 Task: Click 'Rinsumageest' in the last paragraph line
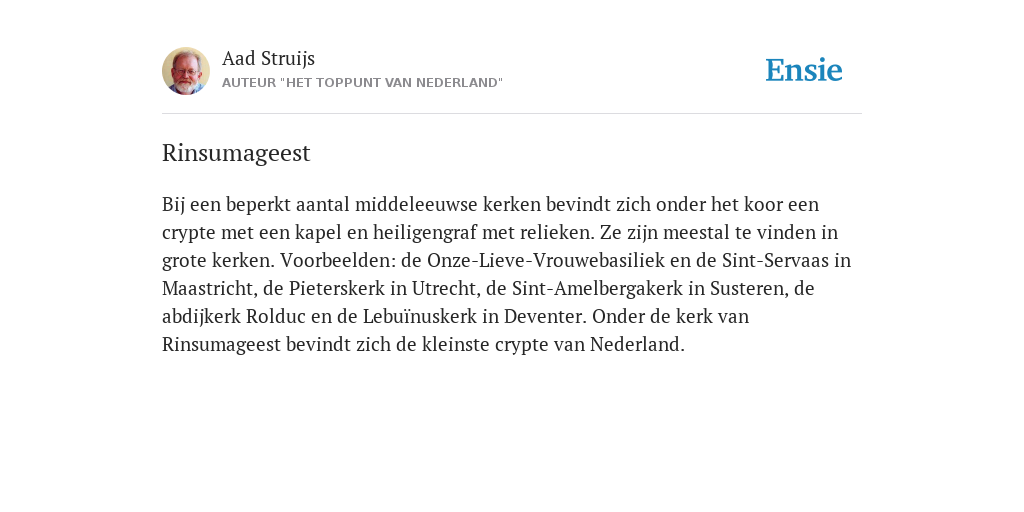coord(221,344)
